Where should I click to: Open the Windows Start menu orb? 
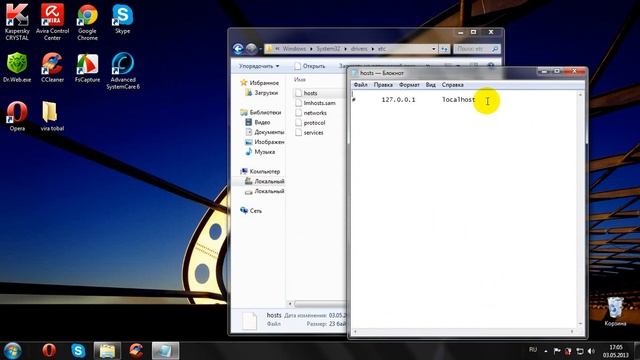pyautogui.click(x=12, y=351)
